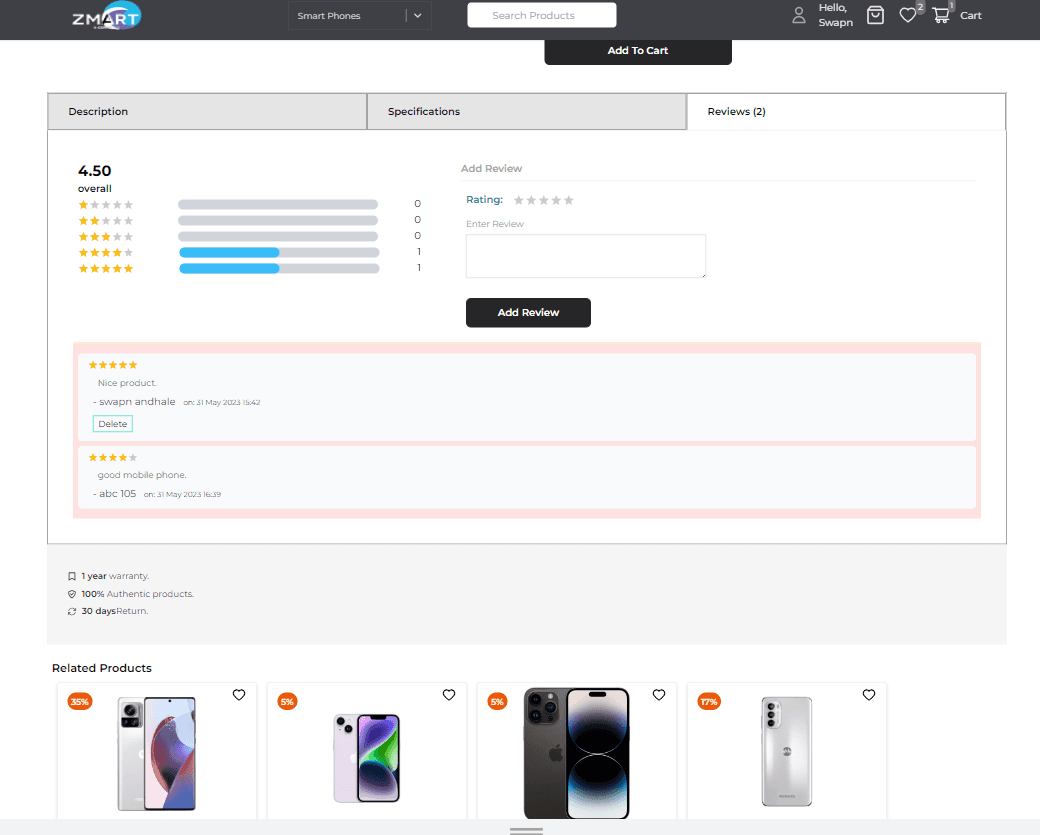Screen dimensions: 1040x835
Task: Favorite the black iPhone Pro related product
Action: point(659,695)
